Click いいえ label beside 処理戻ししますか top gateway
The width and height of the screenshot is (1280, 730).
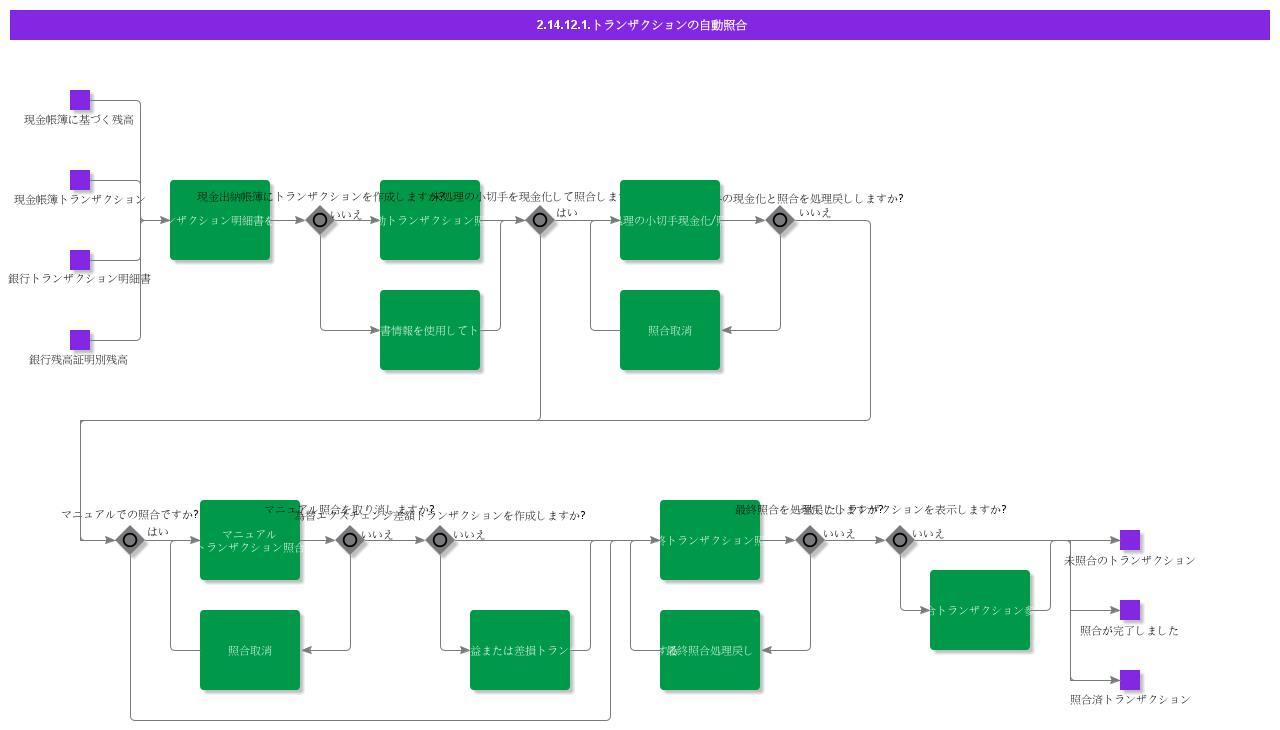(x=815, y=212)
